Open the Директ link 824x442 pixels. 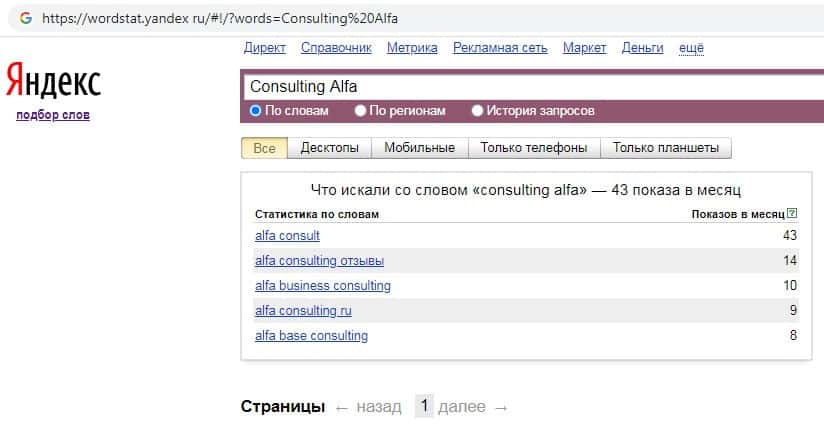coord(265,48)
